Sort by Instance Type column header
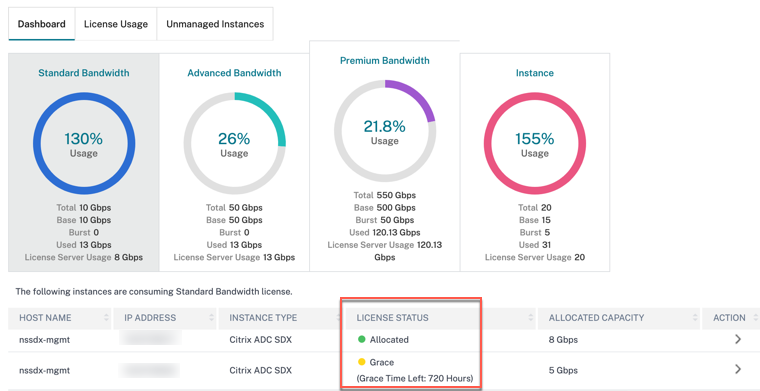The height and width of the screenshot is (391, 760). point(263,318)
